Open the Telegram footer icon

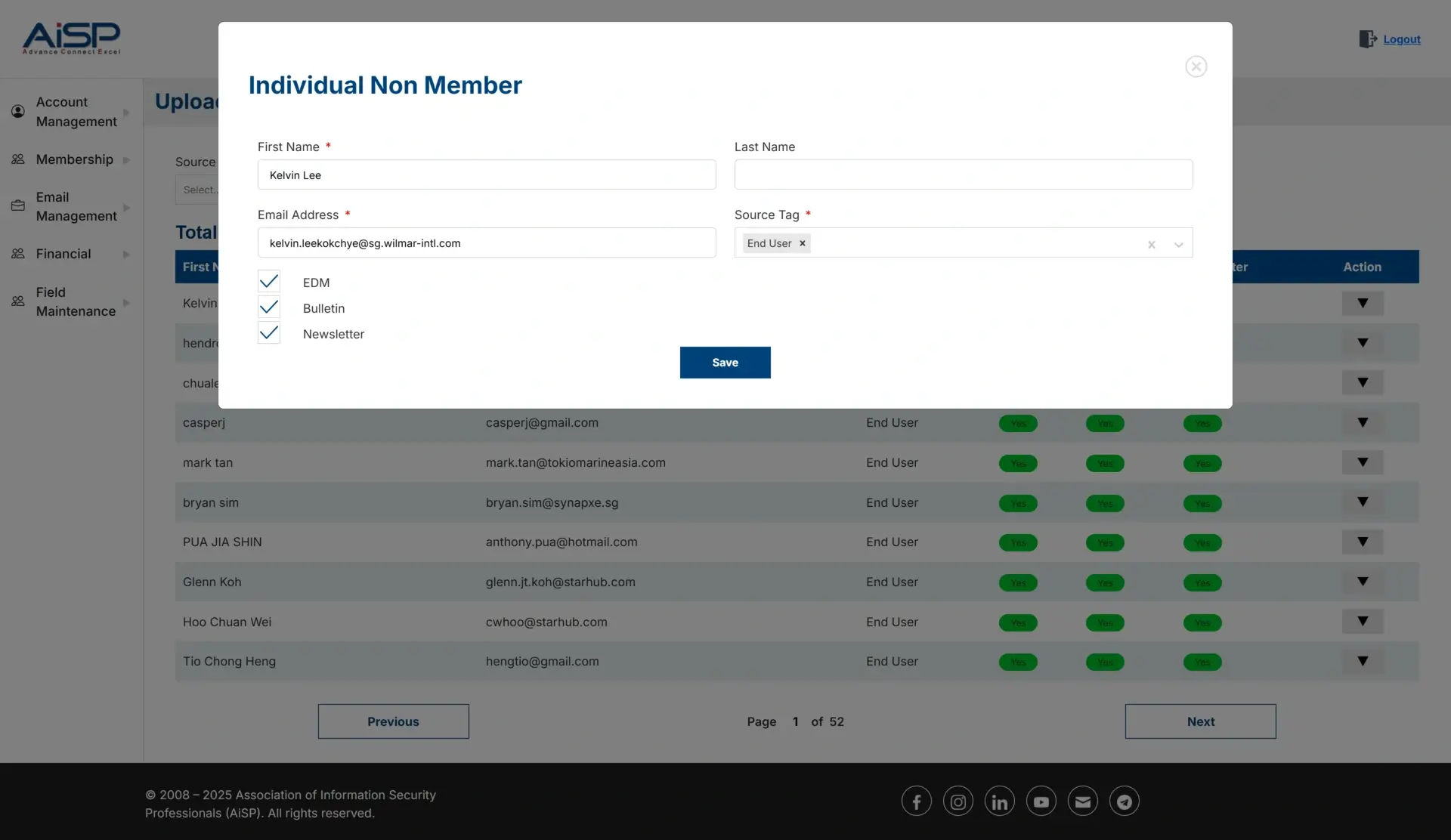point(1124,801)
